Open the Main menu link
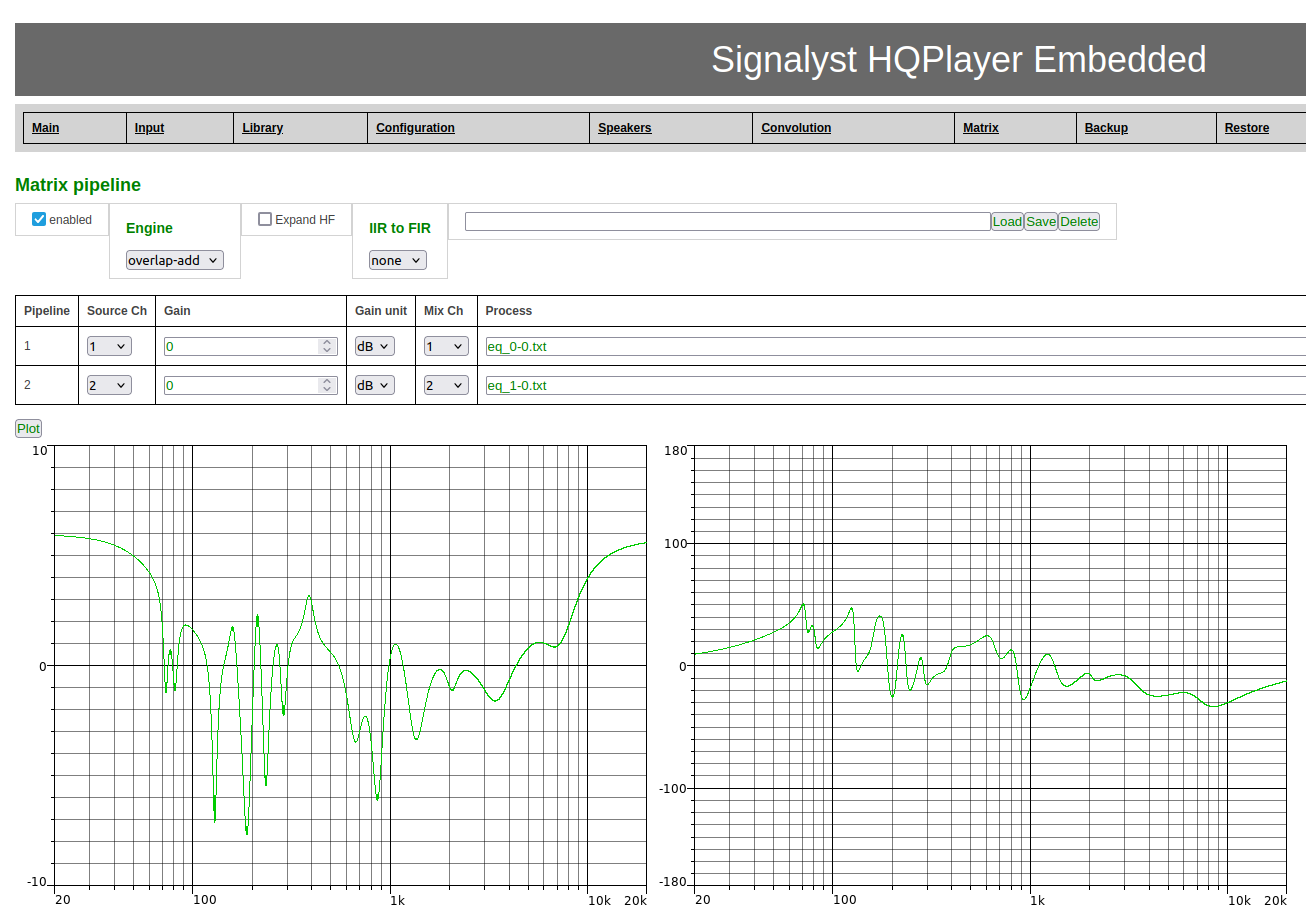This screenshot has height=917, width=1306. (x=45, y=128)
